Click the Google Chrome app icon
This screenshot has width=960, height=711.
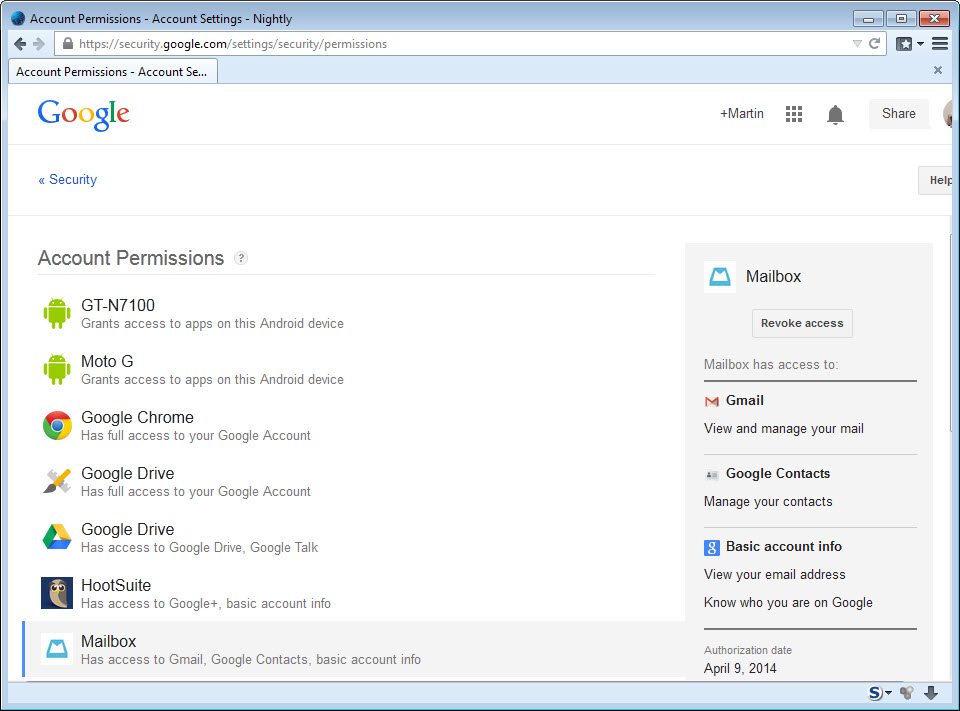click(x=57, y=424)
